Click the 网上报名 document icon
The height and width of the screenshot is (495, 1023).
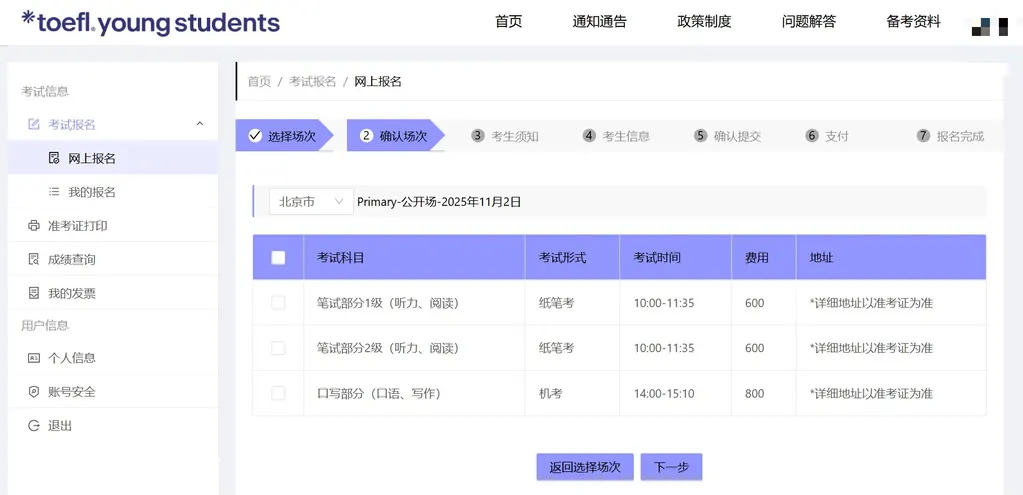click(x=54, y=158)
